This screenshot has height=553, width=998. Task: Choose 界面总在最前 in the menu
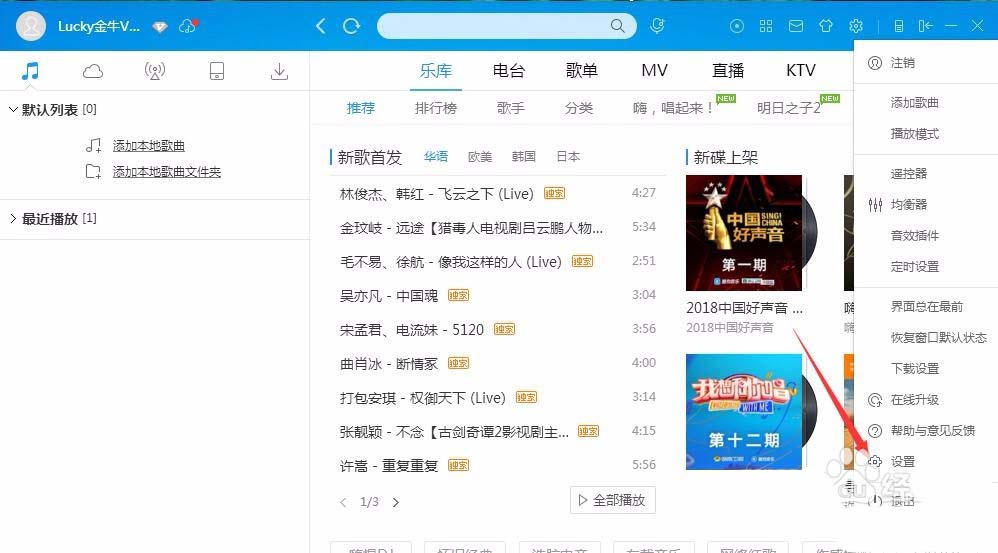(927, 307)
